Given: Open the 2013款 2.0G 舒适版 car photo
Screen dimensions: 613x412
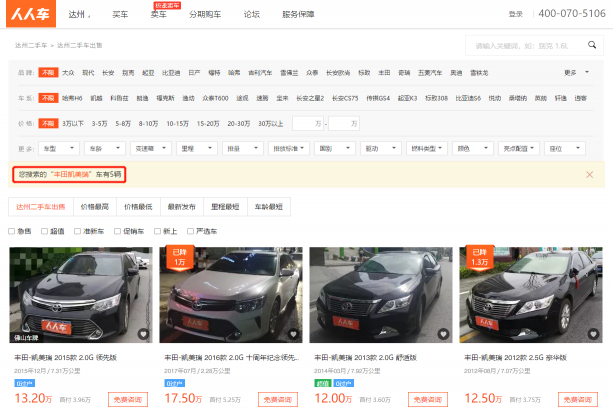Looking at the screenshot, I should coord(381,295).
